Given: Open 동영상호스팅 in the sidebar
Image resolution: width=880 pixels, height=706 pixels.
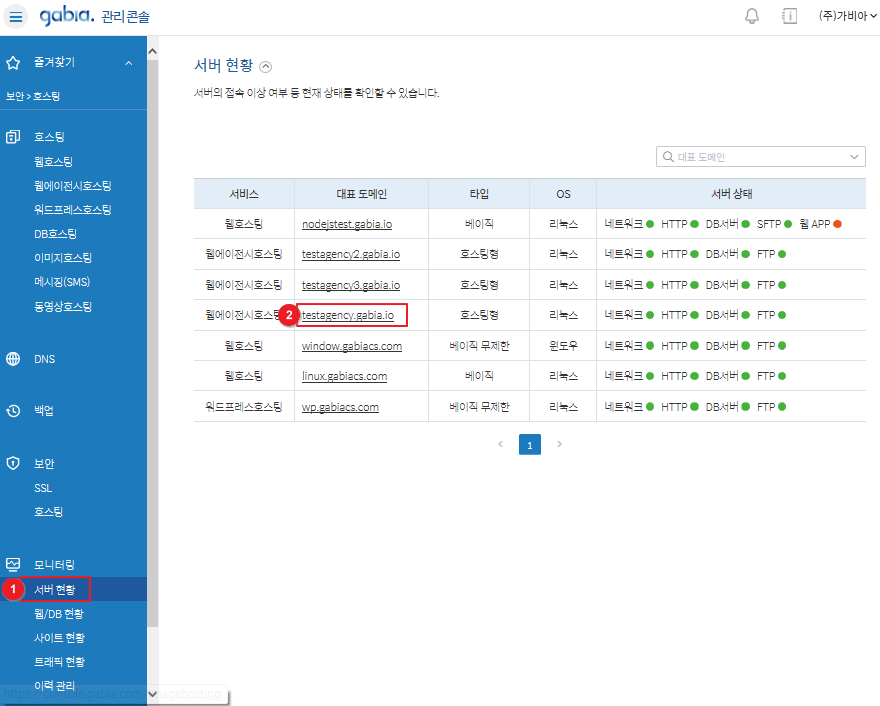Looking at the screenshot, I should tap(63, 306).
